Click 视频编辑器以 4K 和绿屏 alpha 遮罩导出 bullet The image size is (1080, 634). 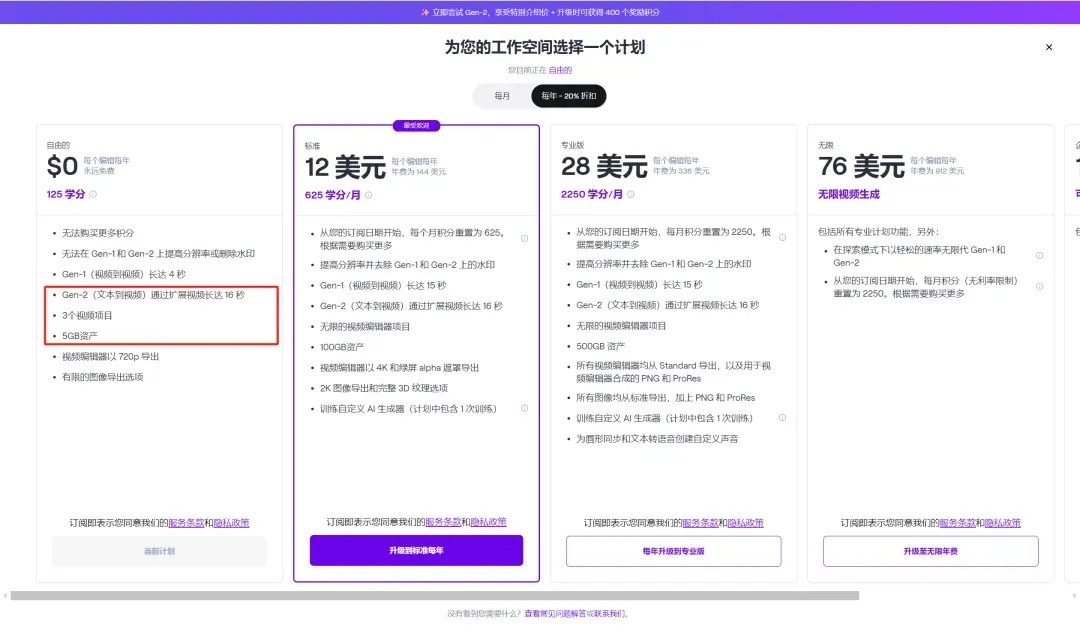pyautogui.click(x=399, y=368)
